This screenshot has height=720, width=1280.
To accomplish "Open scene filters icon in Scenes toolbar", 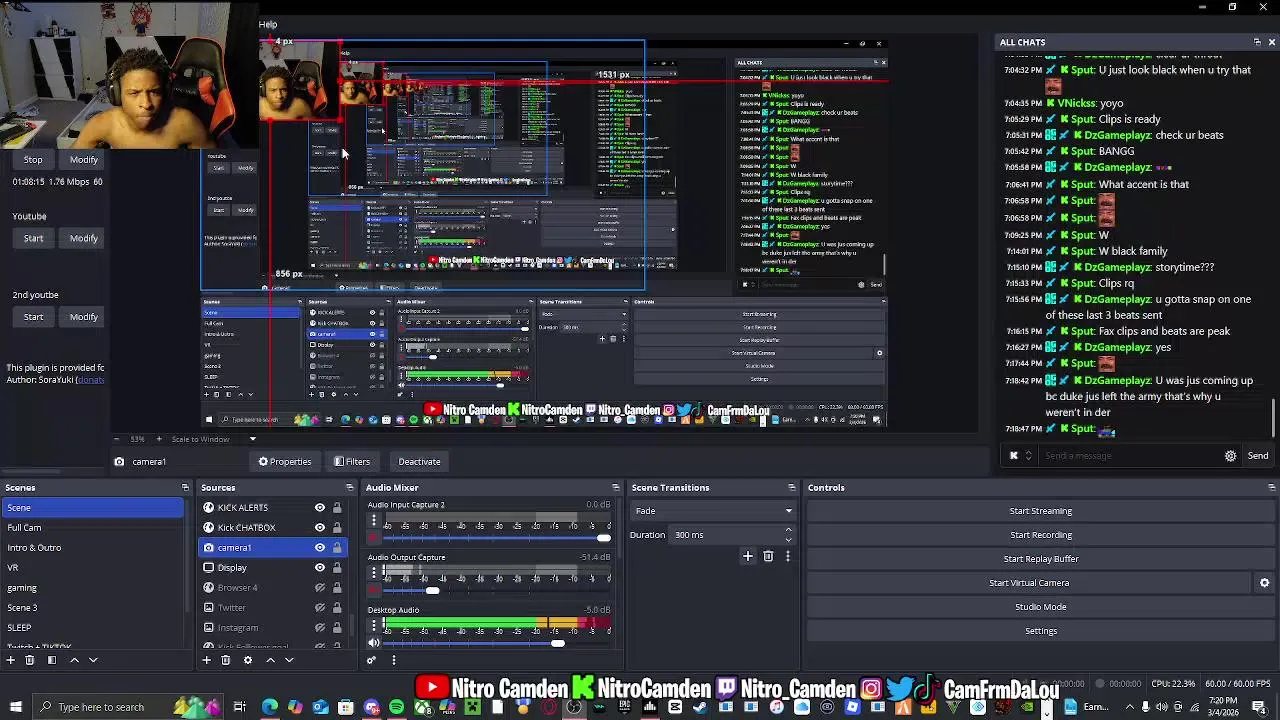I will tap(52, 660).
